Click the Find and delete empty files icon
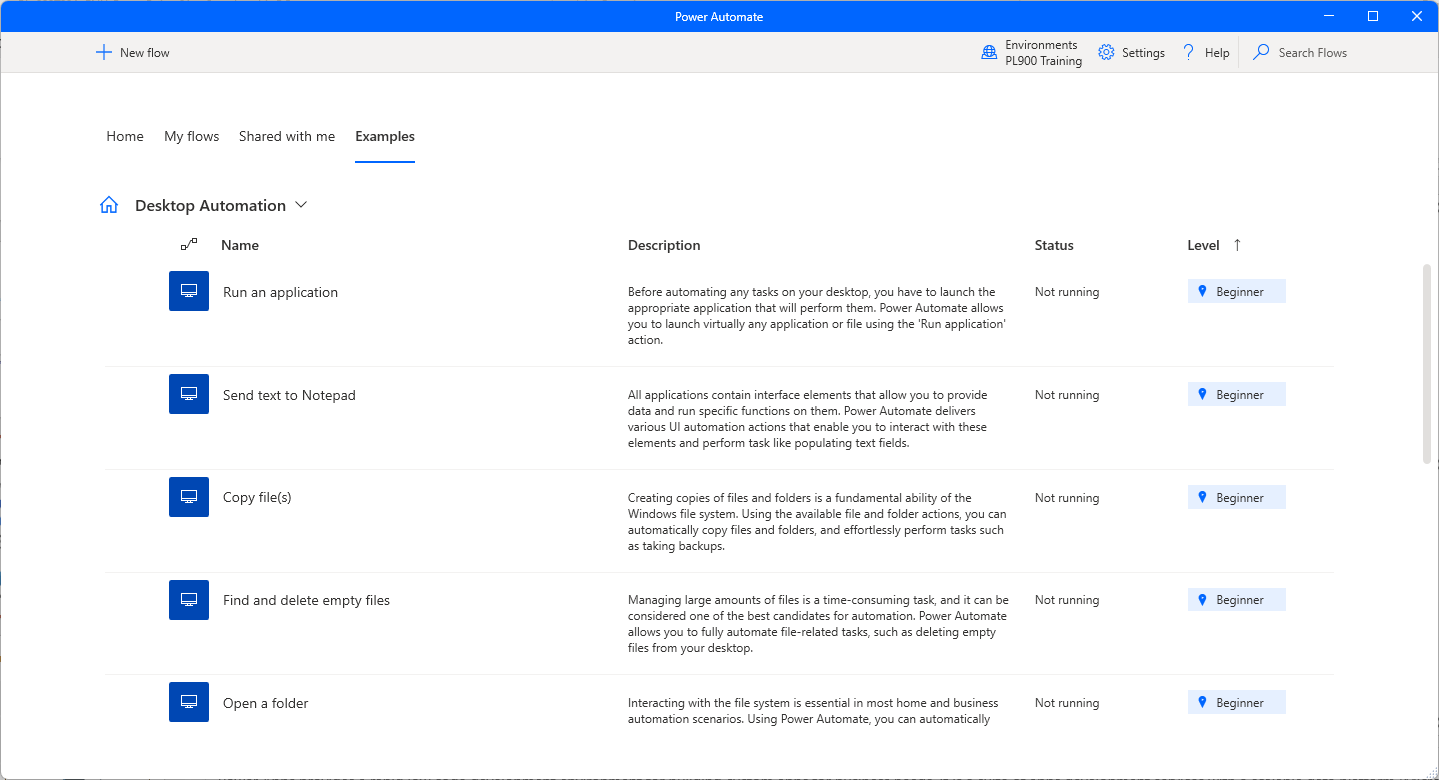This screenshot has width=1439, height=780. (x=189, y=600)
